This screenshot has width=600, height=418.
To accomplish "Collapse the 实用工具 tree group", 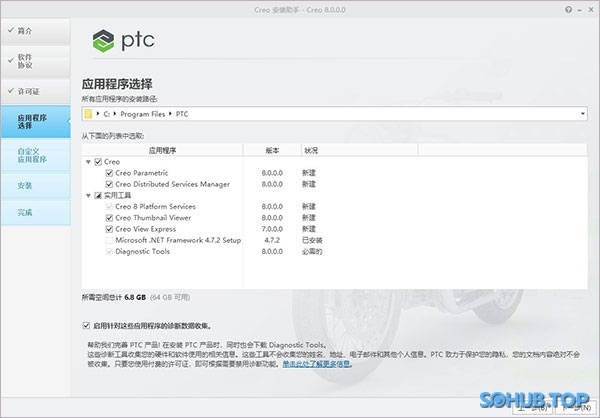I will tap(88, 196).
